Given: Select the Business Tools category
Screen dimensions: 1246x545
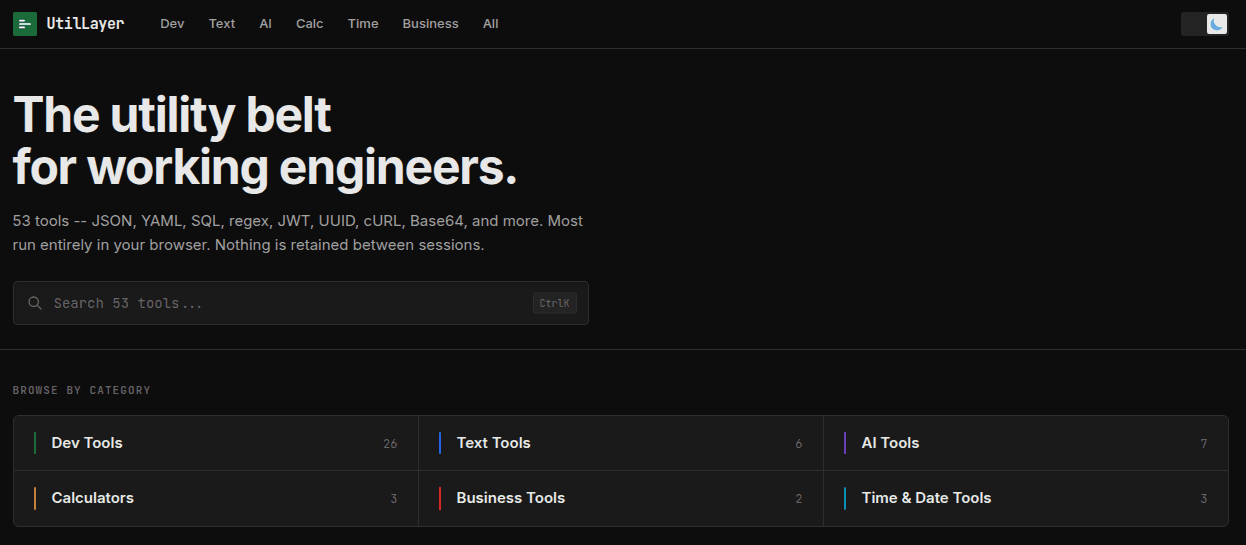Looking at the screenshot, I should point(621,498).
